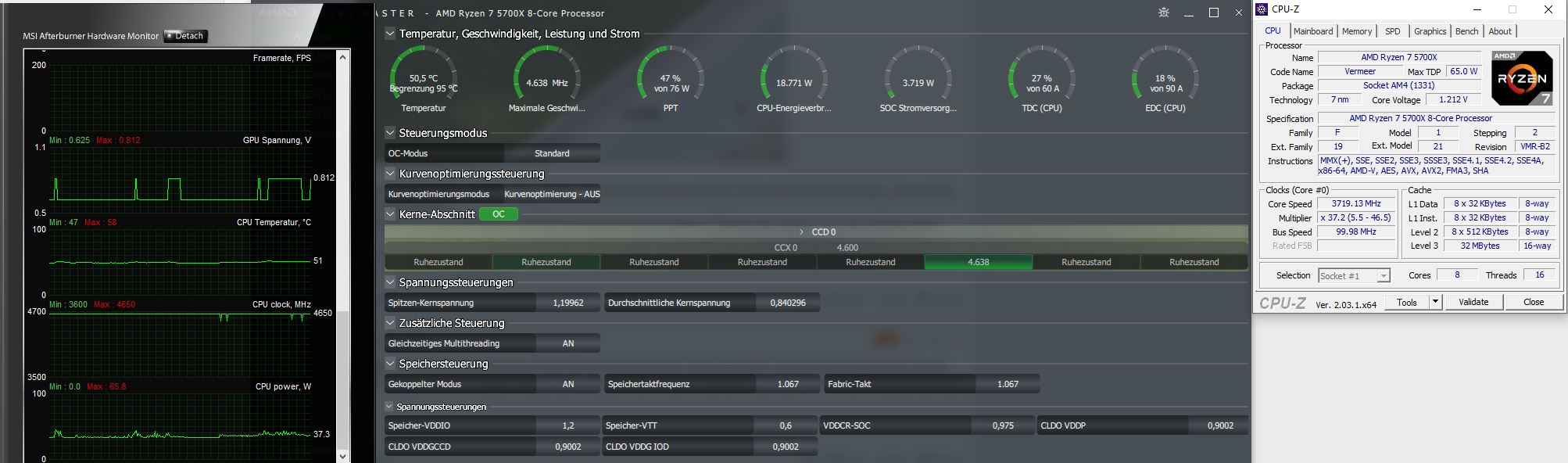
Task: Click the Name field AMD Ryzen 7 5700X
Action: tap(1399, 57)
